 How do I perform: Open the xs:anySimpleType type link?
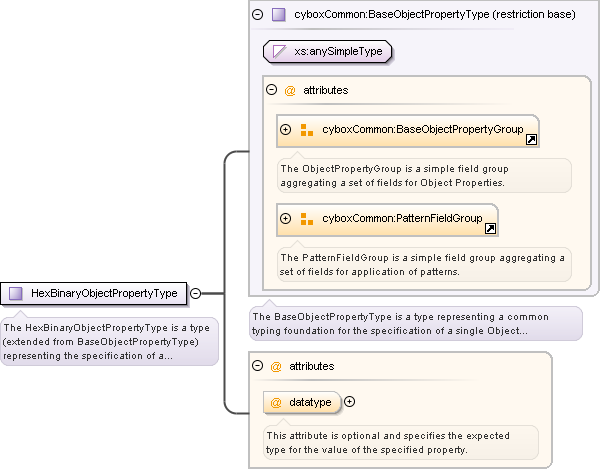(338, 51)
